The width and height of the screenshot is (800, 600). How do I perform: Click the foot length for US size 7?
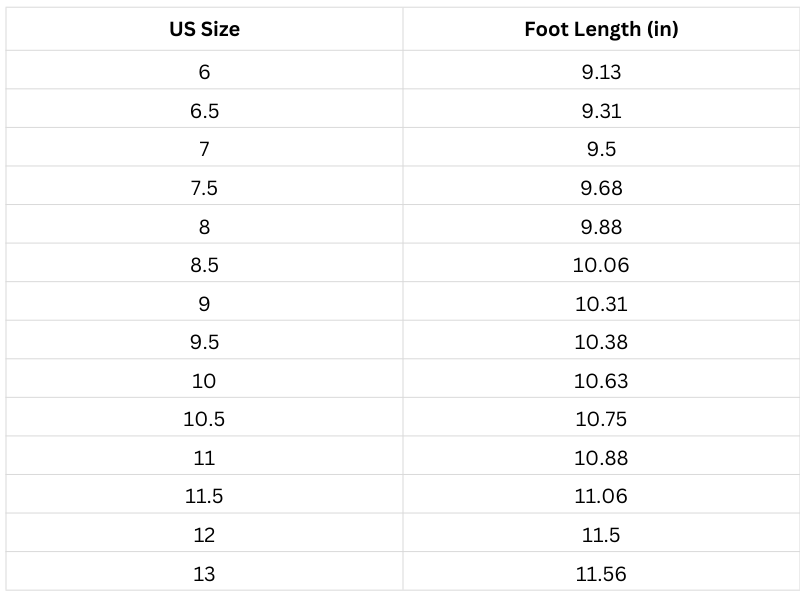(601, 149)
